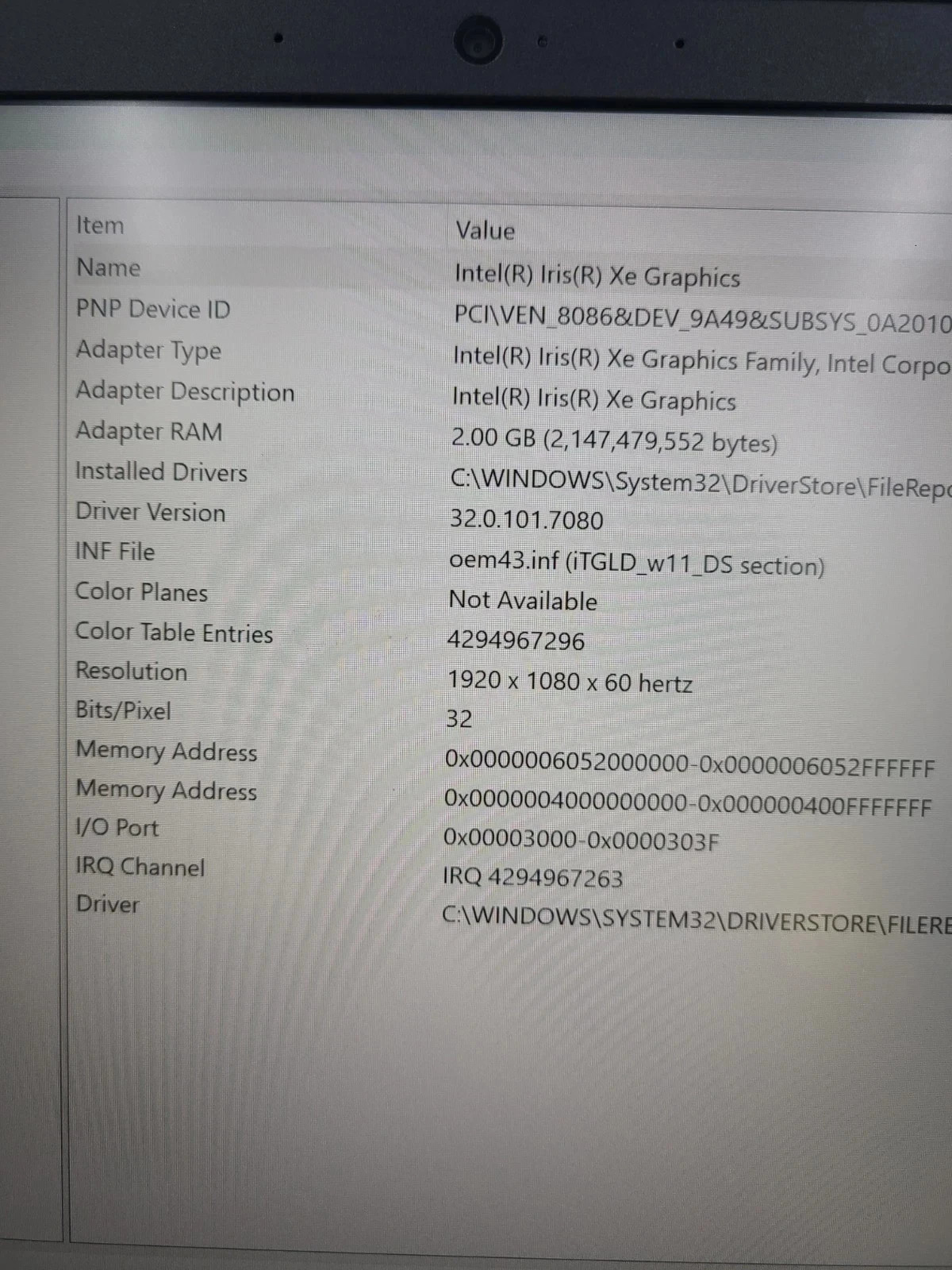The height and width of the screenshot is (1270, 952).
Task: Select the IRQ Channel label
Action: pyautogui.click(x=140, y=867)
